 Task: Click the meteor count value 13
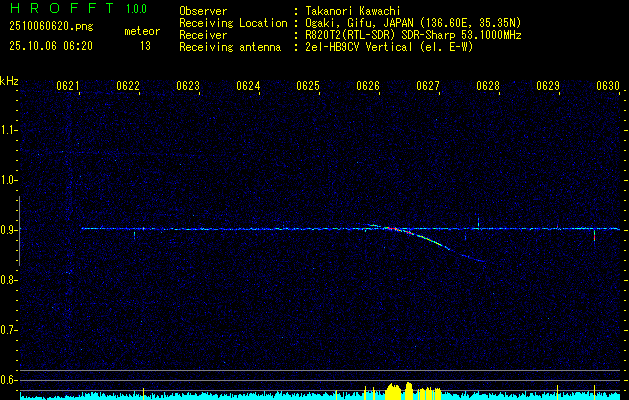click(x=145, y=45)
